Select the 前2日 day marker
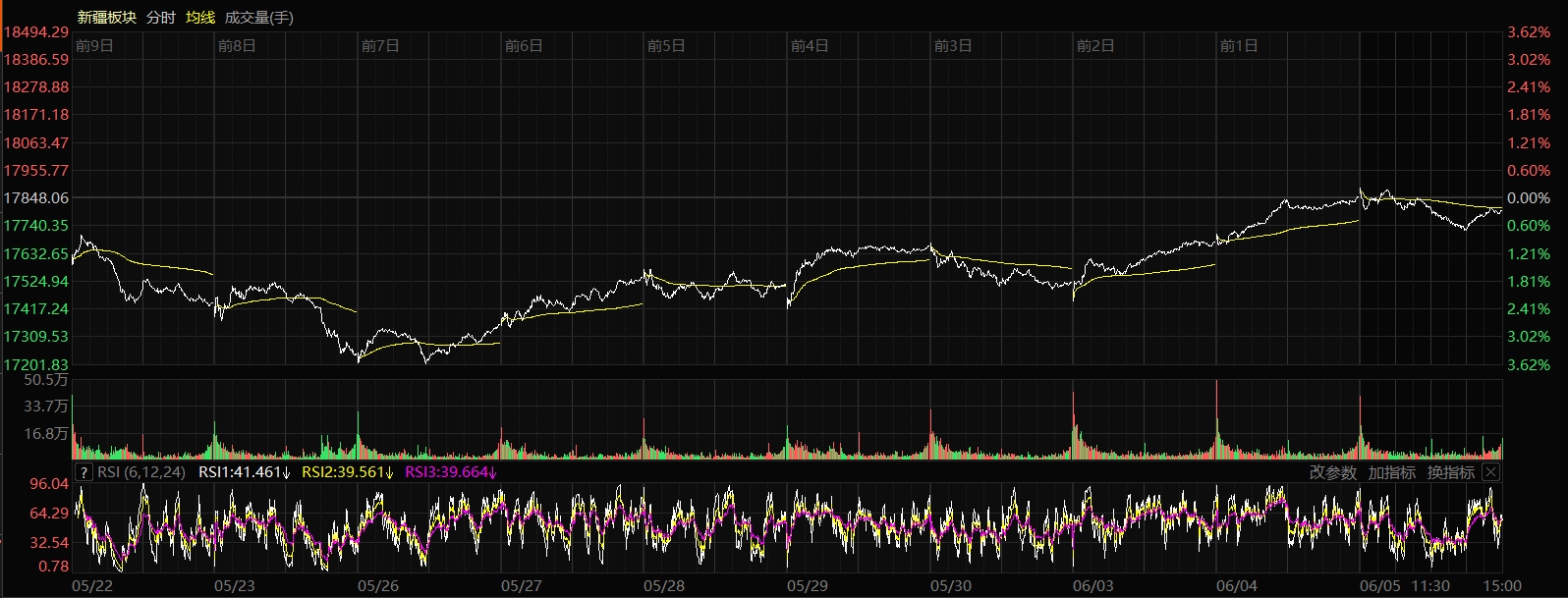The width and height of the screenshot is (1568, 598). (1095, 46)
